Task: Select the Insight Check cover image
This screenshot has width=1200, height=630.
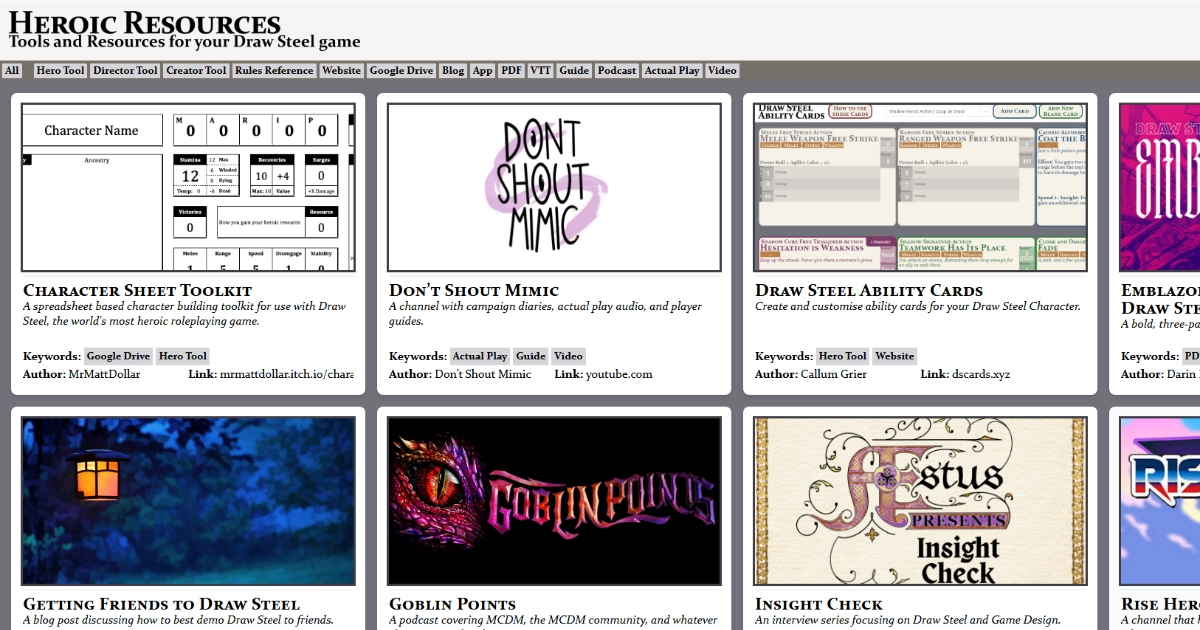Action: point(920,501)
